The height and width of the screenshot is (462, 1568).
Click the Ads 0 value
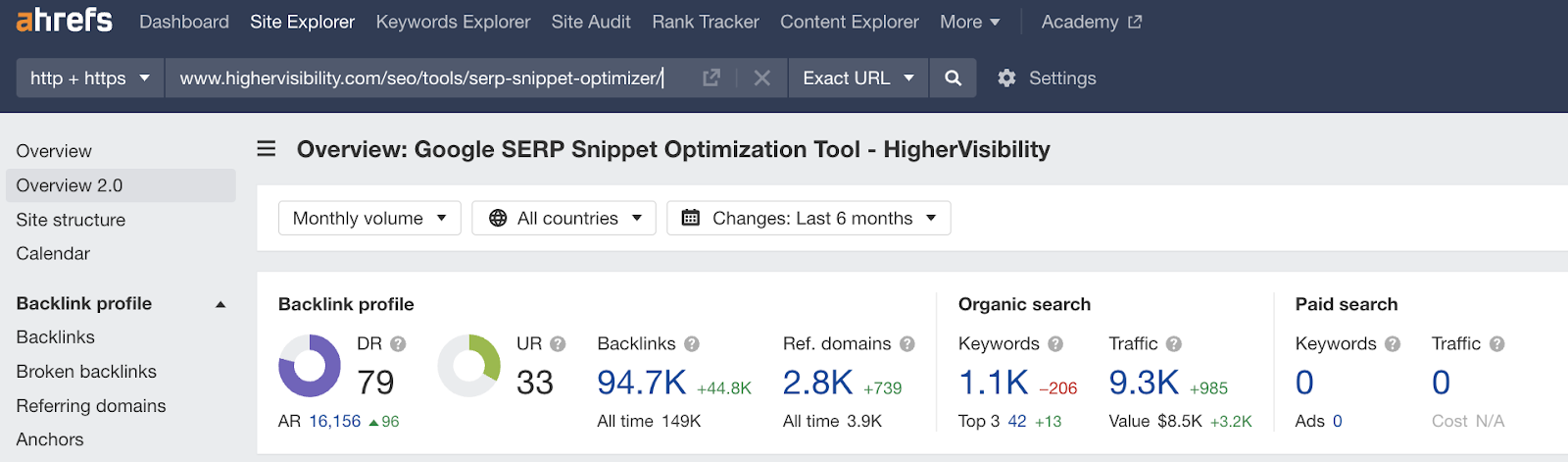pyautogui.click(x=1338, y=421)
